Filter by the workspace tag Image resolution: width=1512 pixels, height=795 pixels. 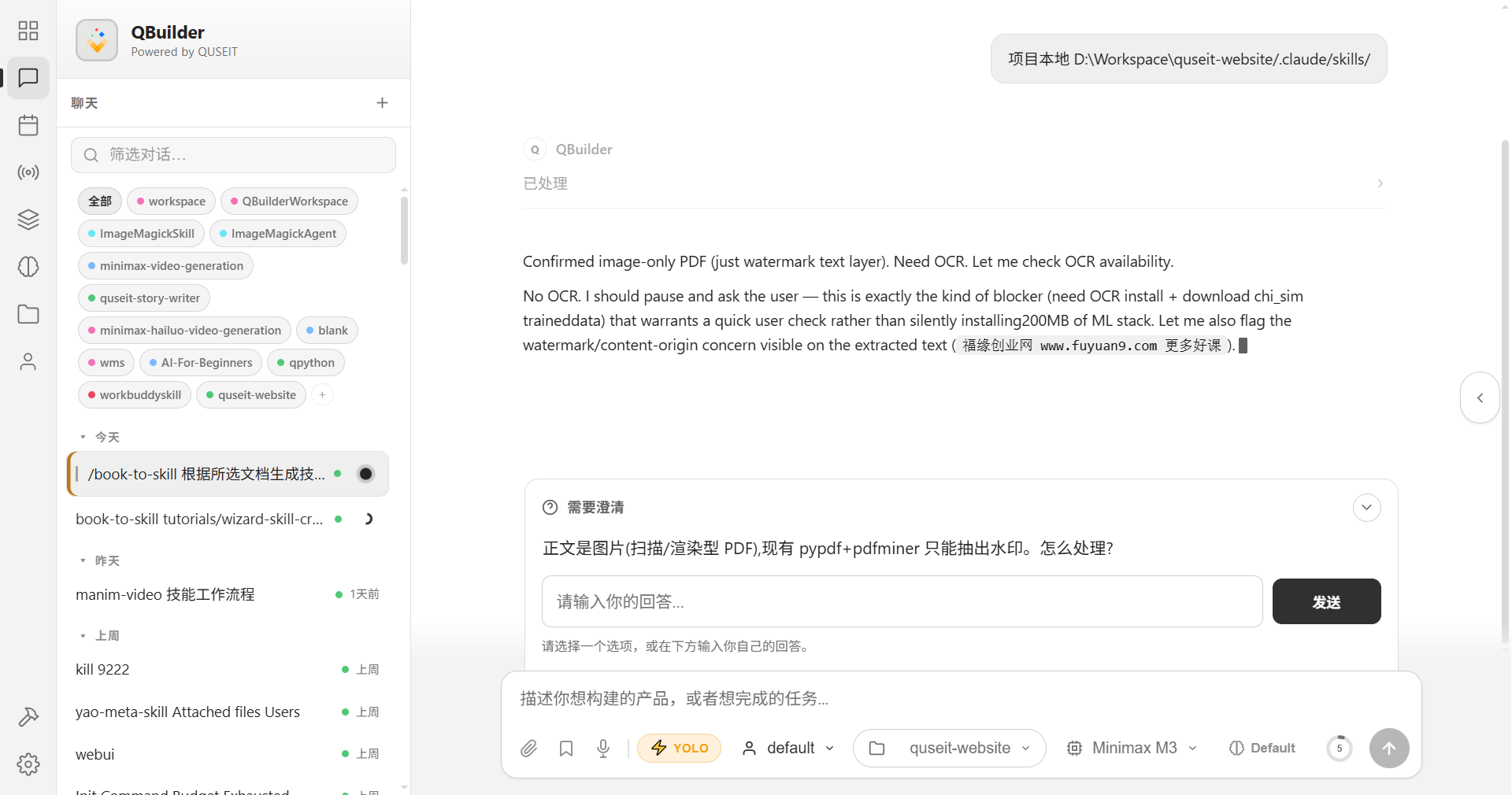[x=171, y=202]
